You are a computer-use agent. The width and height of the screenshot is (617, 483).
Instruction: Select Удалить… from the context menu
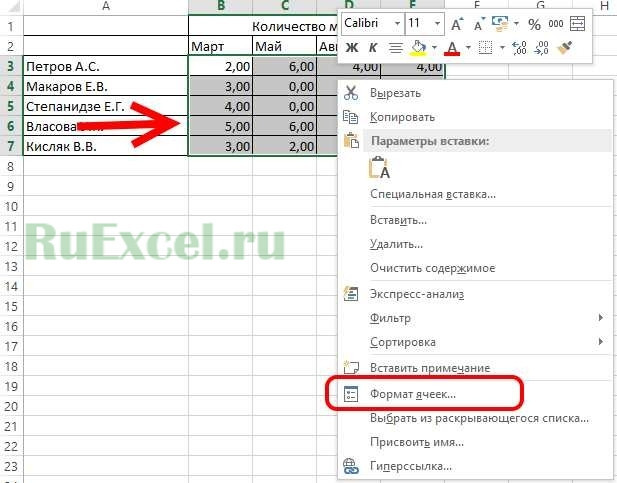click(x=476, y=244)
